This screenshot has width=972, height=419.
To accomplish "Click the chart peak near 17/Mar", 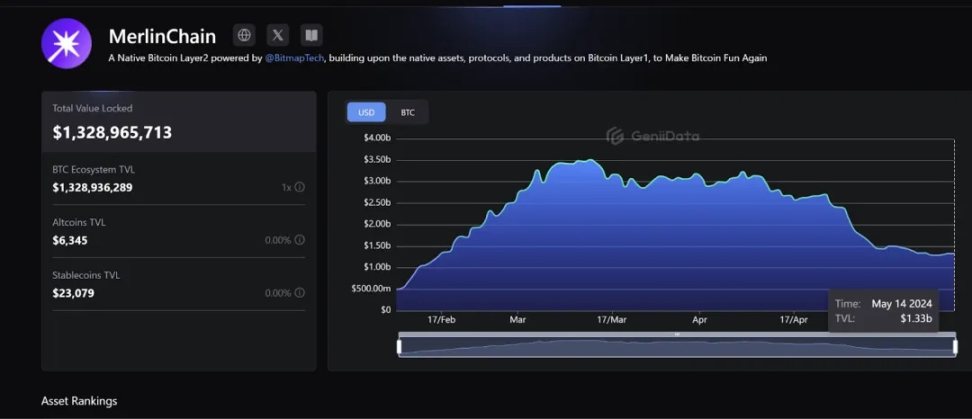I will [x=590, y=161].
